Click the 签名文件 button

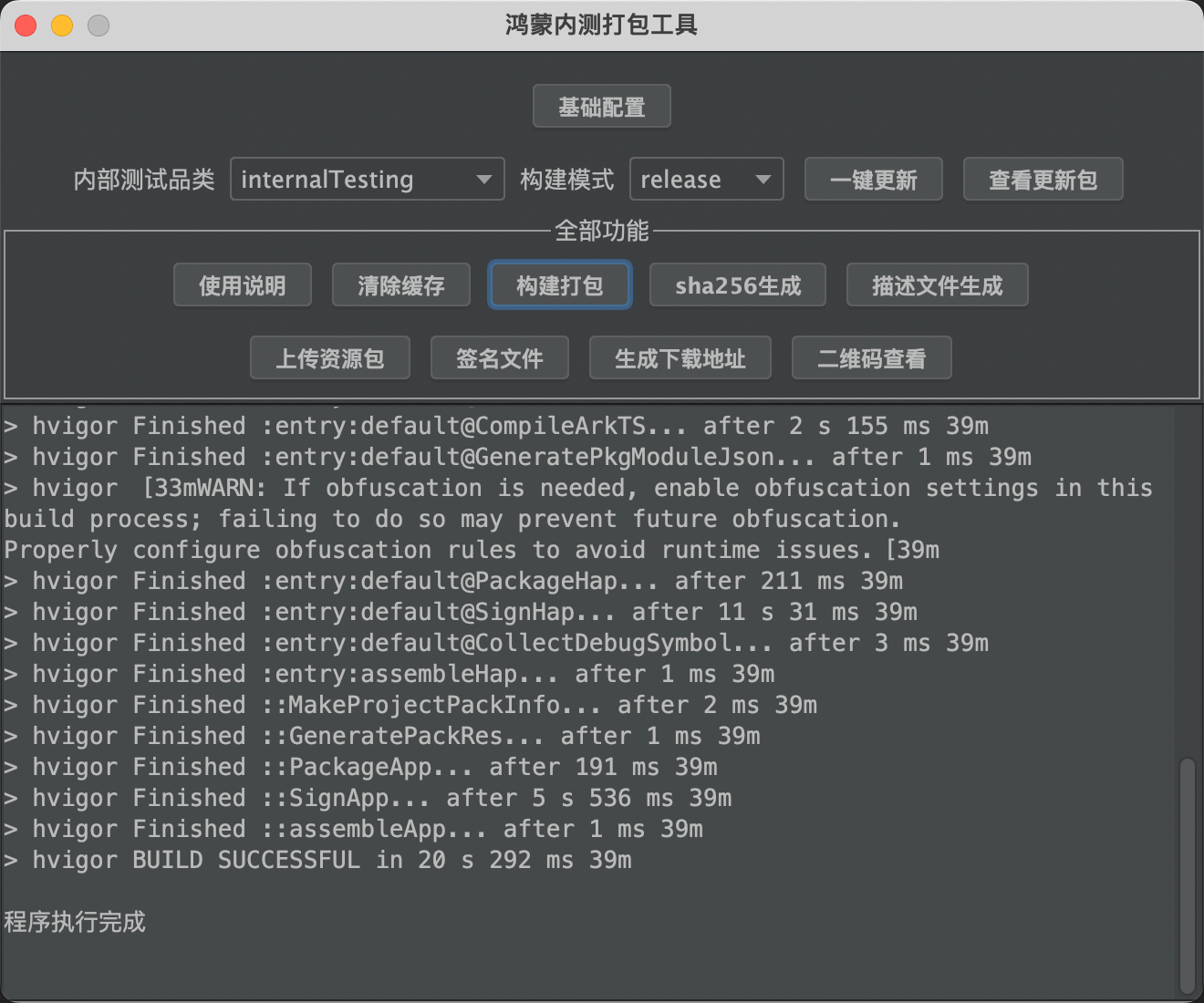pos(500,357)
